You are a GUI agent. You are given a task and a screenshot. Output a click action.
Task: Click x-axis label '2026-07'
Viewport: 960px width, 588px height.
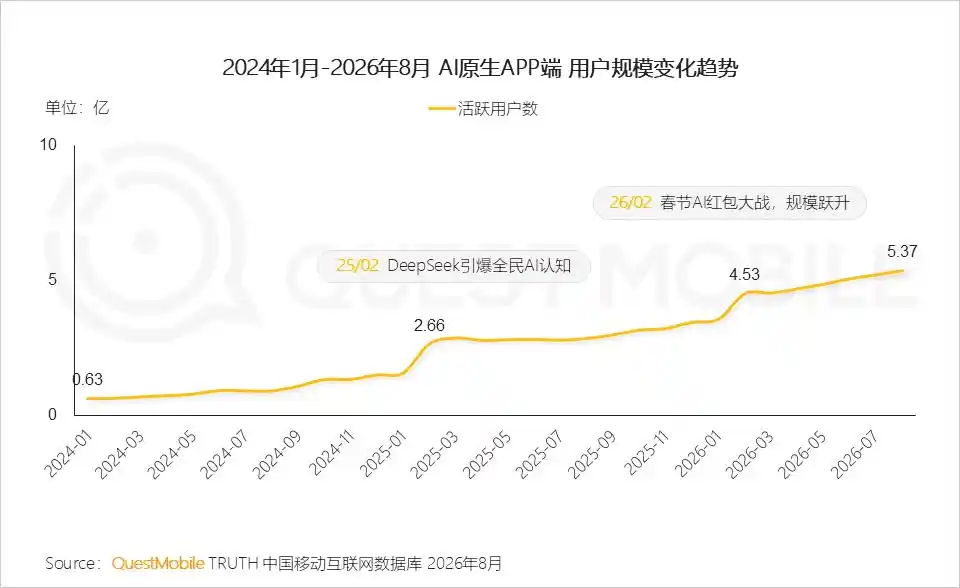pyautogui.click(x=854, y=453)
